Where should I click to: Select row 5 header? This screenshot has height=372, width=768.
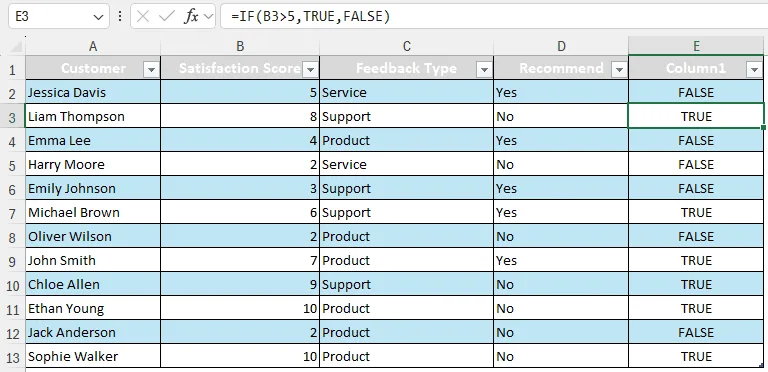12,165
